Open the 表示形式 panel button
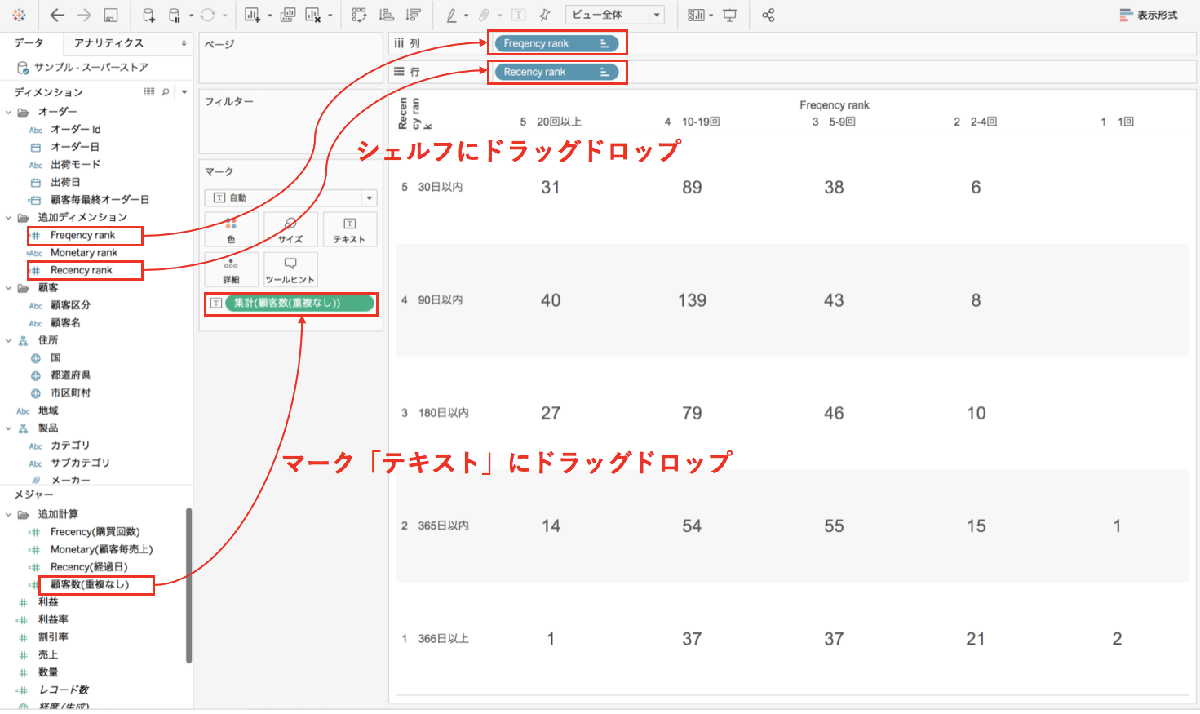 point(1148,15)
